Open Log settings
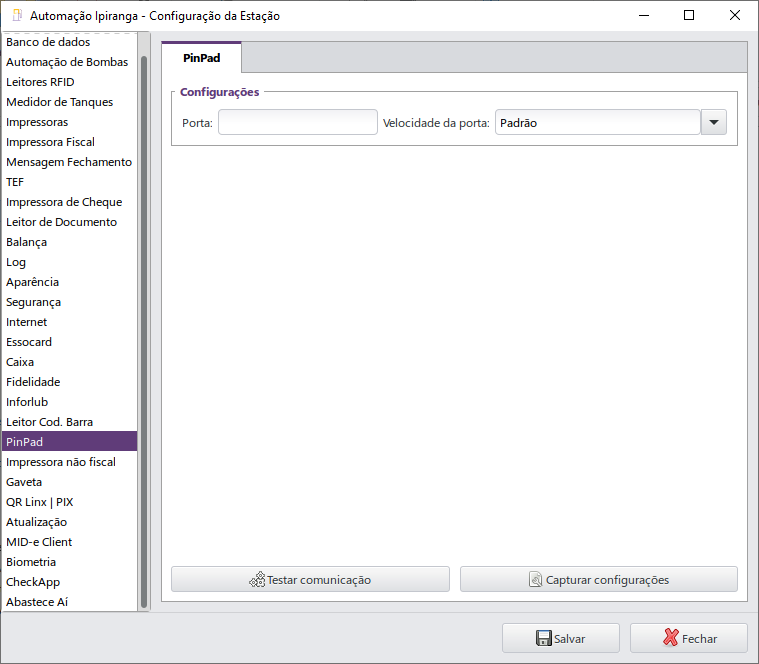This screenshot has width=759, height=664. 70,262
